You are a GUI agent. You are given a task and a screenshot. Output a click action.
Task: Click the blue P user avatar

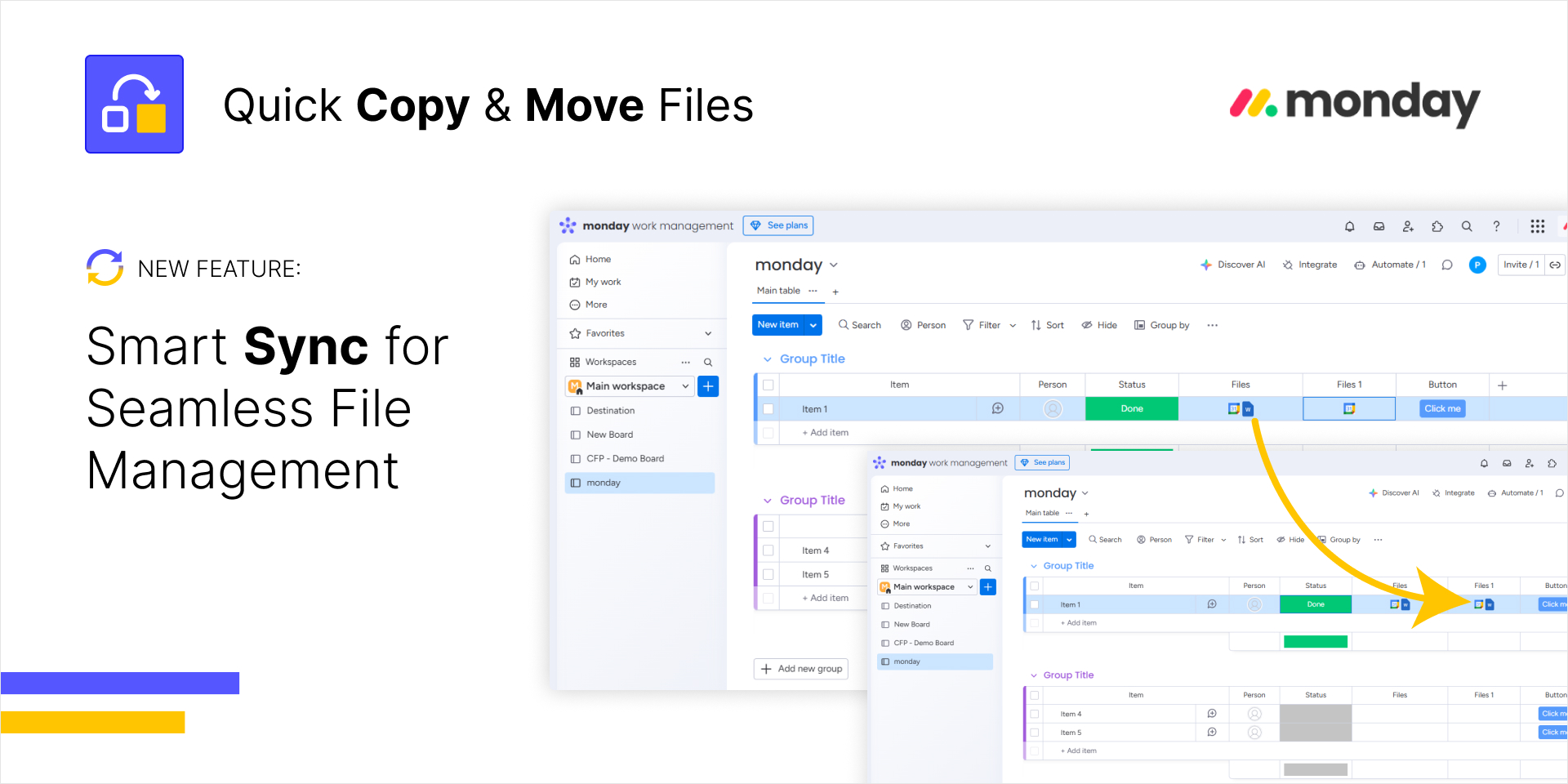point(1477,265)
